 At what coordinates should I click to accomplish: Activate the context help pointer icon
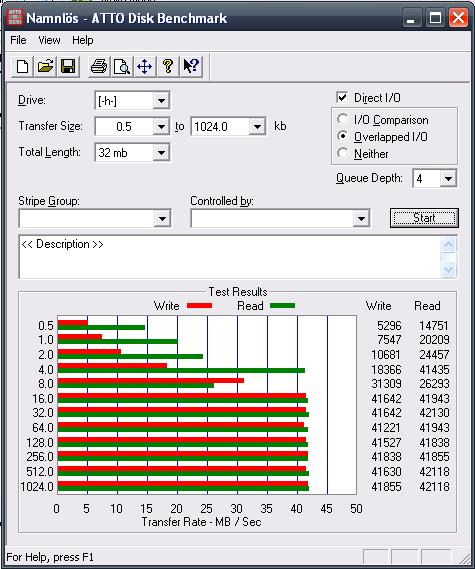(x=191, y=66)
